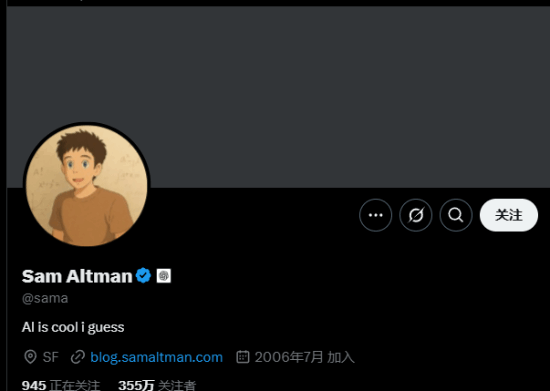Screen dimensions: 550x391
Task: Click the Grok slashed-circle icon button
Action: [x=416, y=215]
